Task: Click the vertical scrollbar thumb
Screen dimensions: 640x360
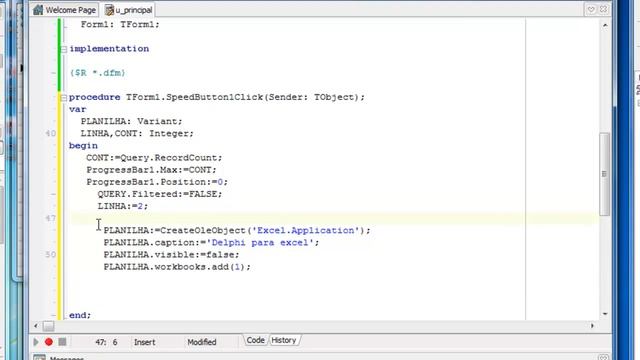Action: 604,174
